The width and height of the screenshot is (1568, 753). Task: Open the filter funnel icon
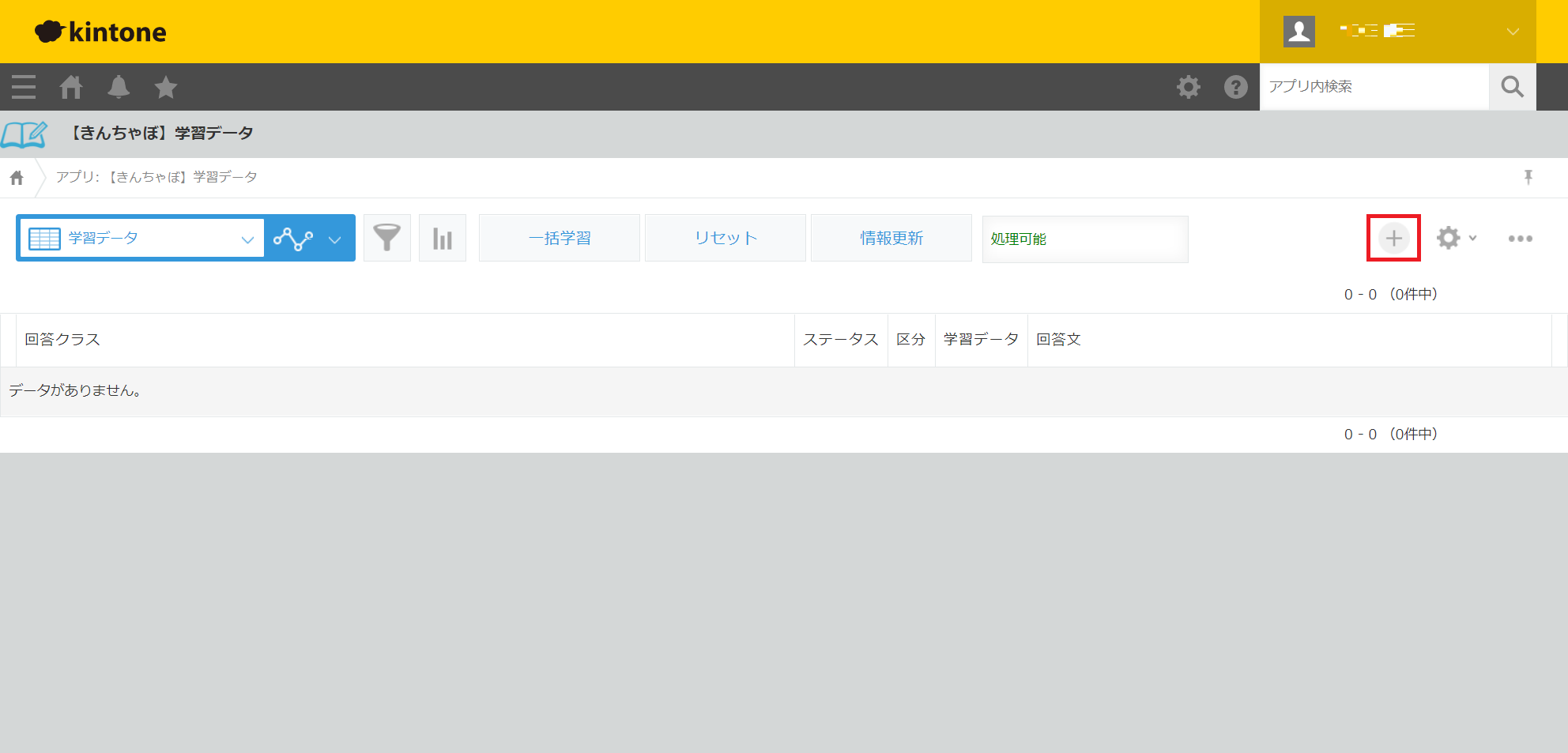386,238
